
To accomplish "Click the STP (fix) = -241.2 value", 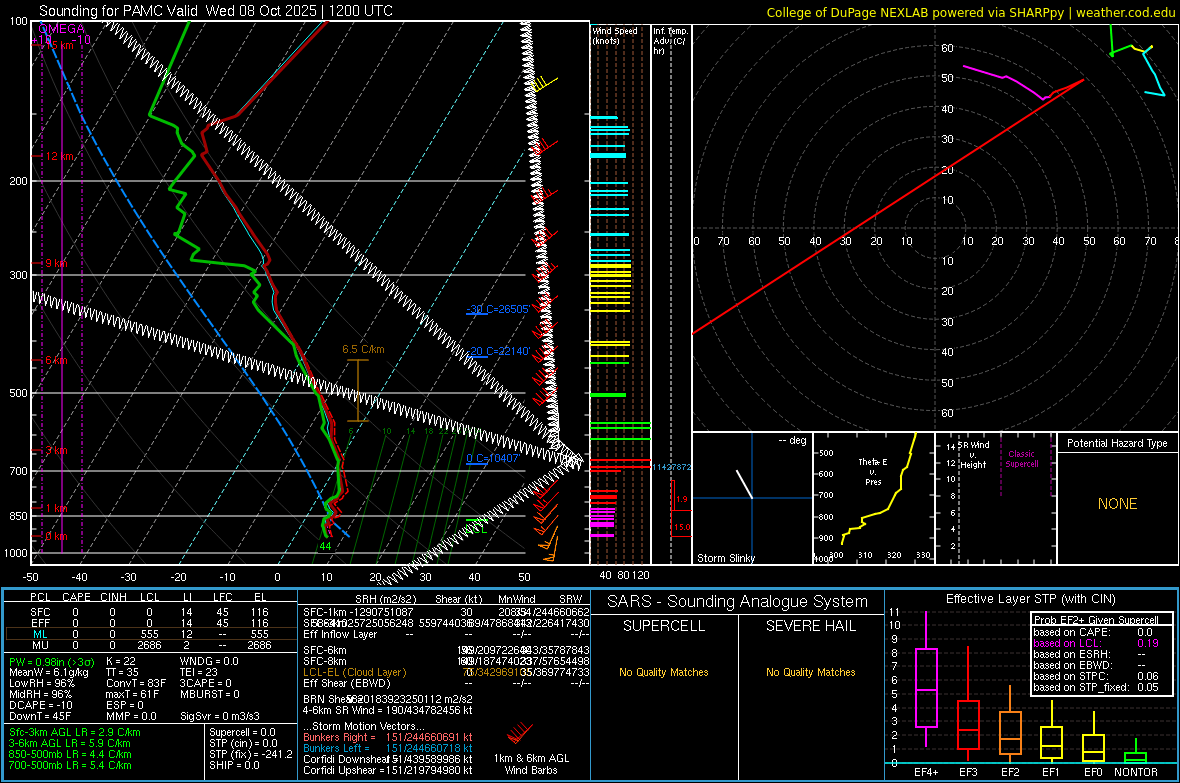I will tap(251, 754).
